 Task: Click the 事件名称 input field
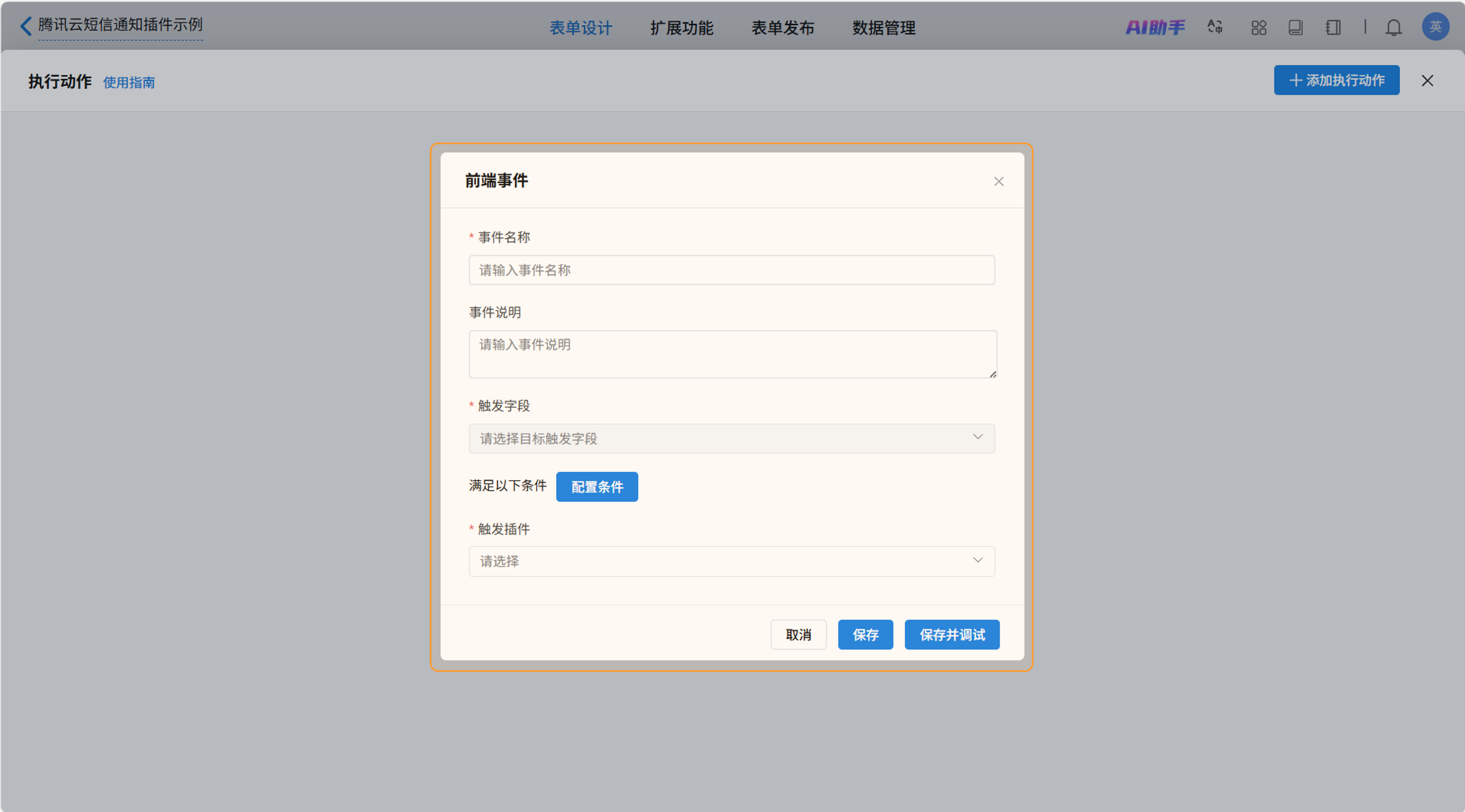coord(732,270)
